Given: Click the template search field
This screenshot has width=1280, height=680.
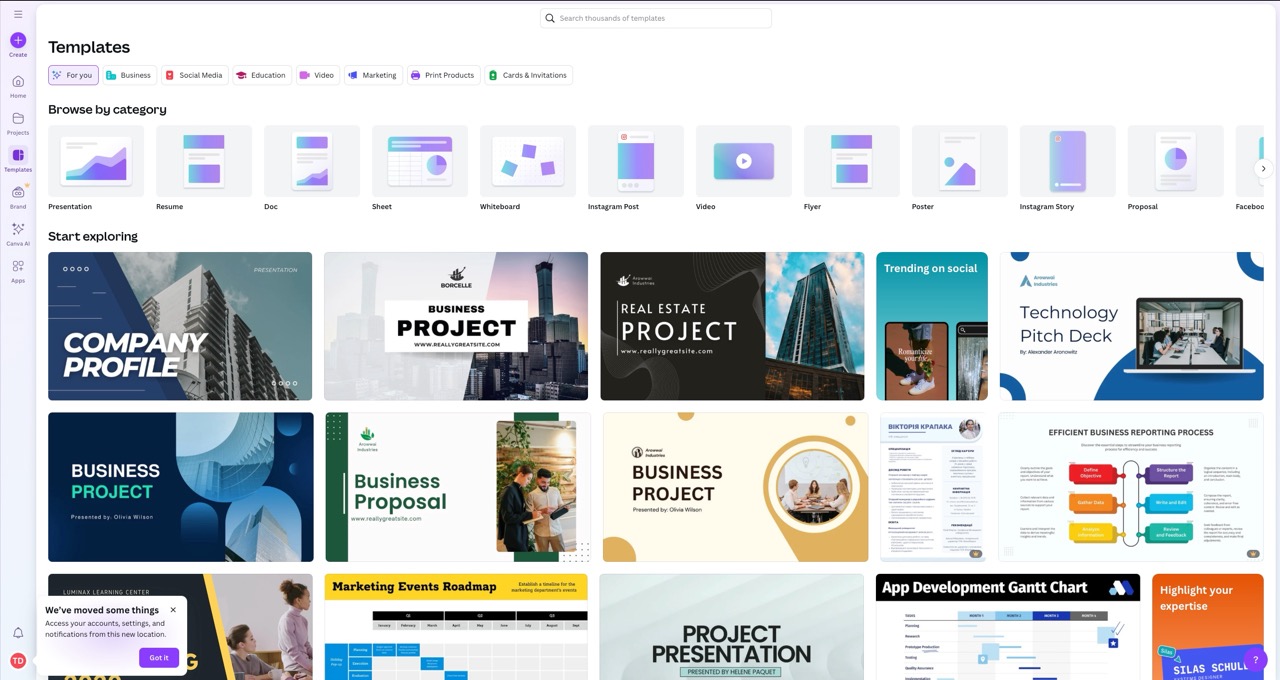Looking at the screenshot, I should click(x=656, y=18).
